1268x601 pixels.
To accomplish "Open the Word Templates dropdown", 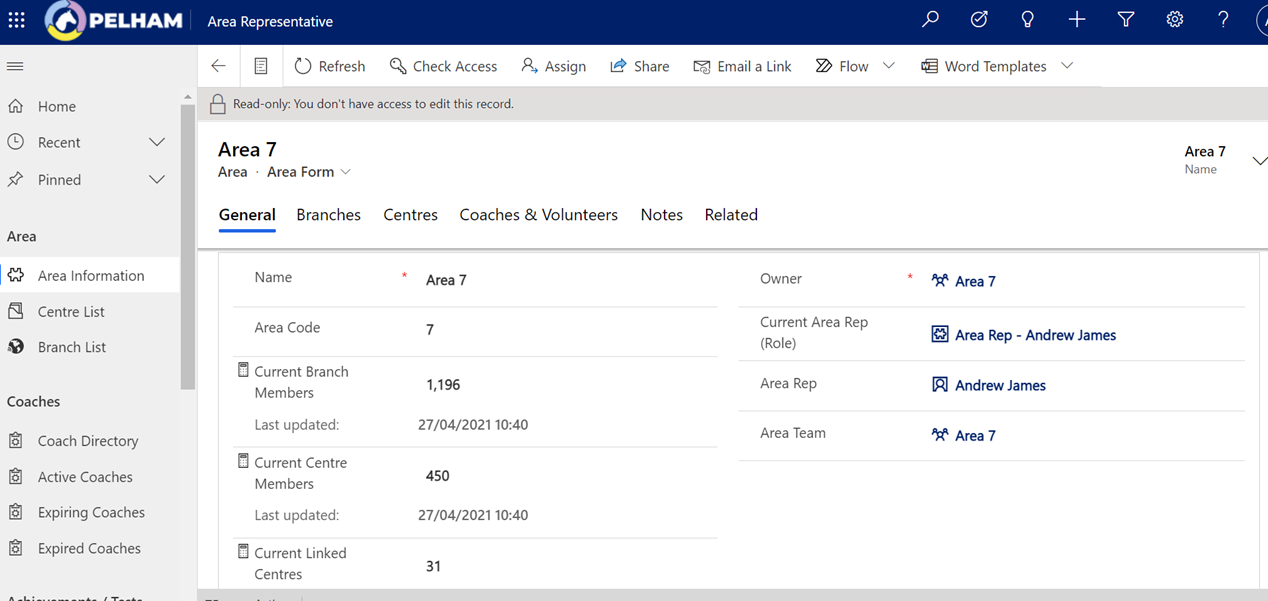I will [1066, 66].
